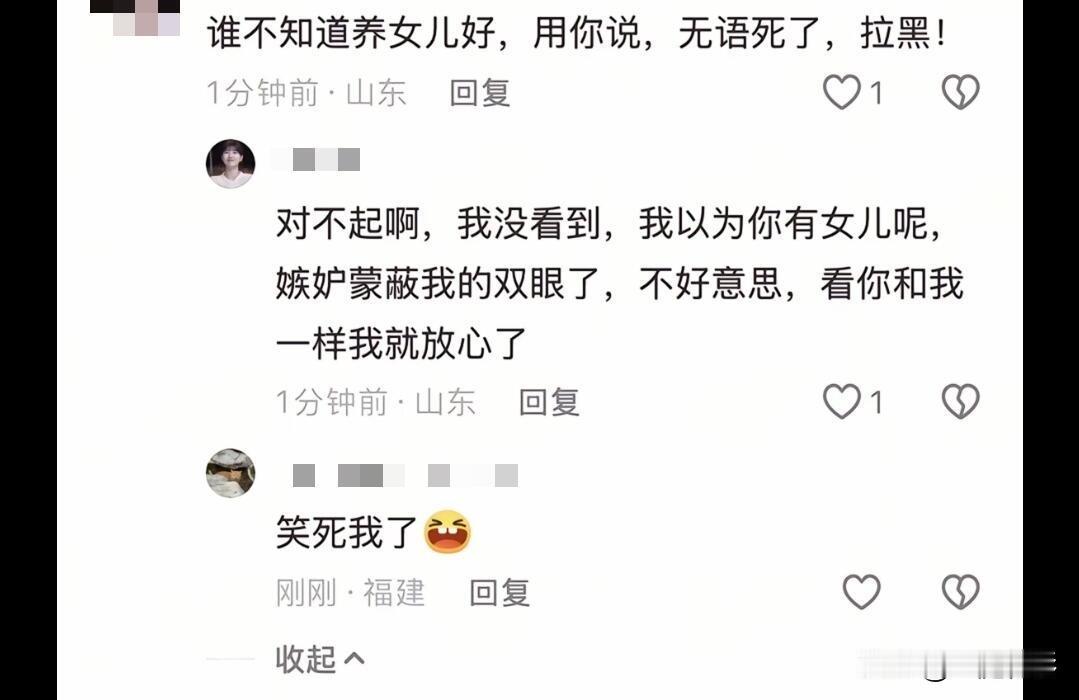
Task: Open avatar of the 笑死我了 commenter
Action: coord(231,474)
